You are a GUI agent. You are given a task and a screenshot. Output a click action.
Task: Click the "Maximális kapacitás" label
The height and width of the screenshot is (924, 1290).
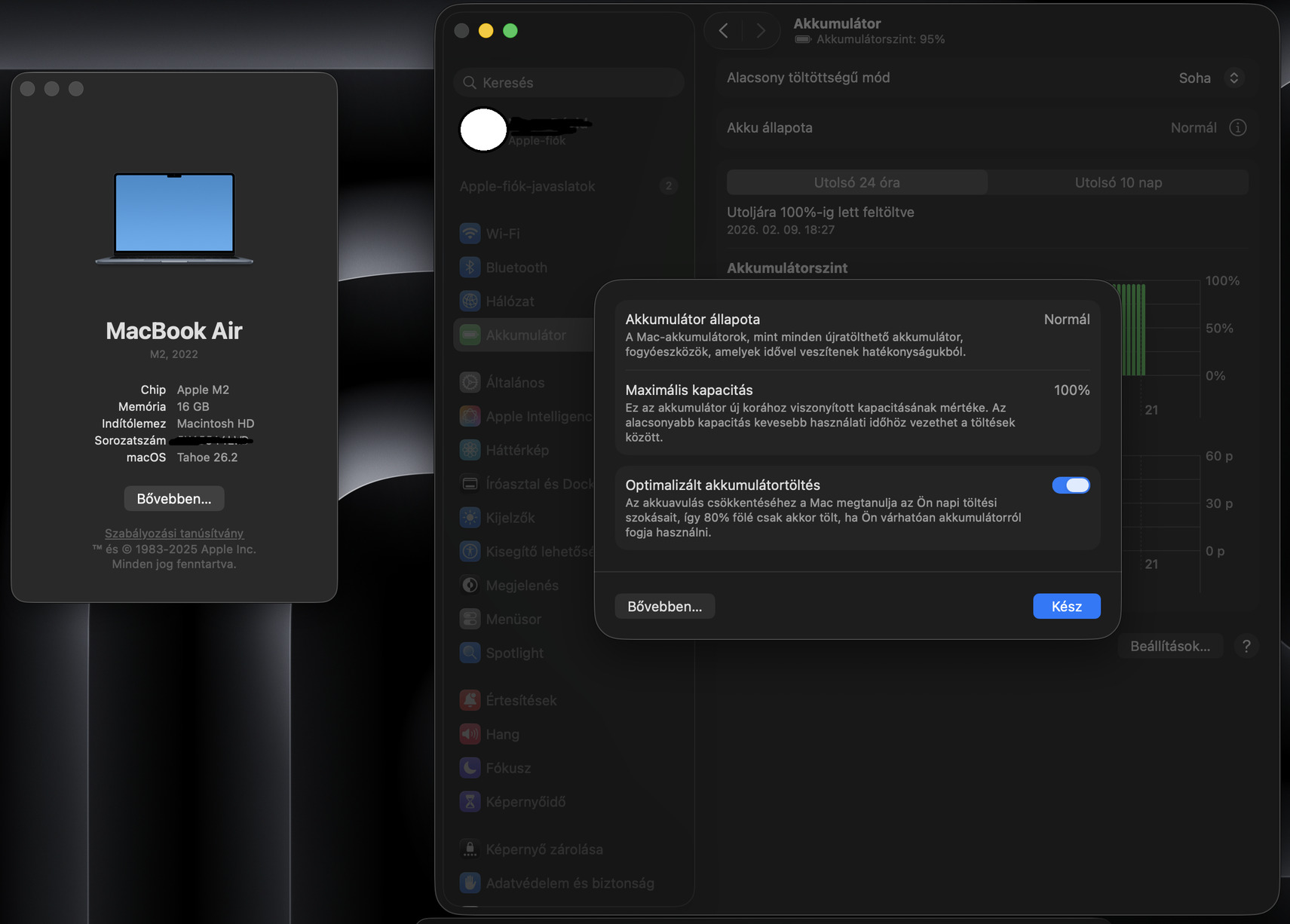click(689, 390)
